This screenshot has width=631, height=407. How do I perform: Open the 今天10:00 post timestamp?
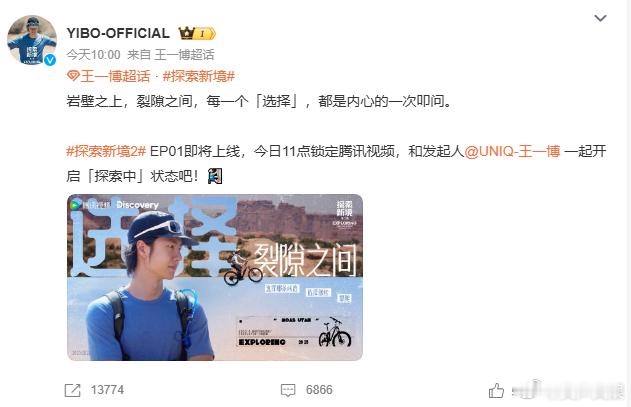coord(93,55)
